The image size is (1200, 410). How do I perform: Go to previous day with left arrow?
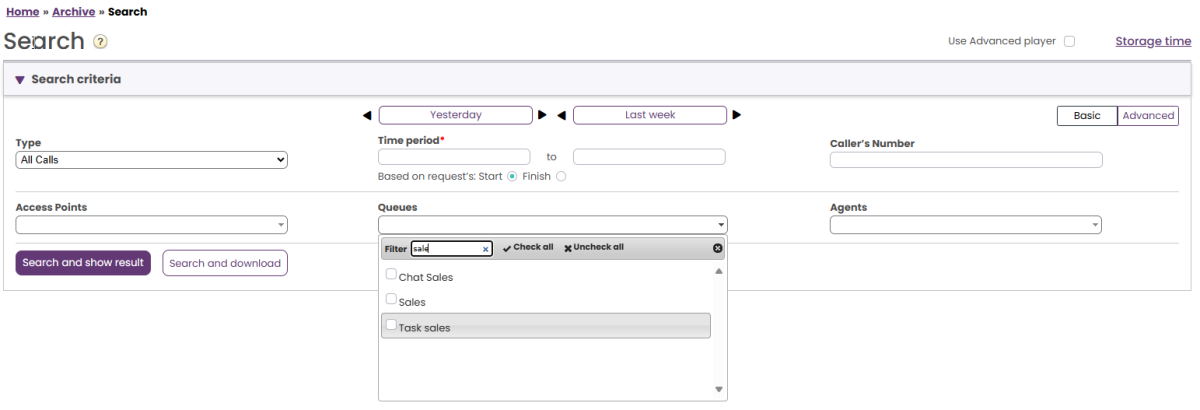367,115
